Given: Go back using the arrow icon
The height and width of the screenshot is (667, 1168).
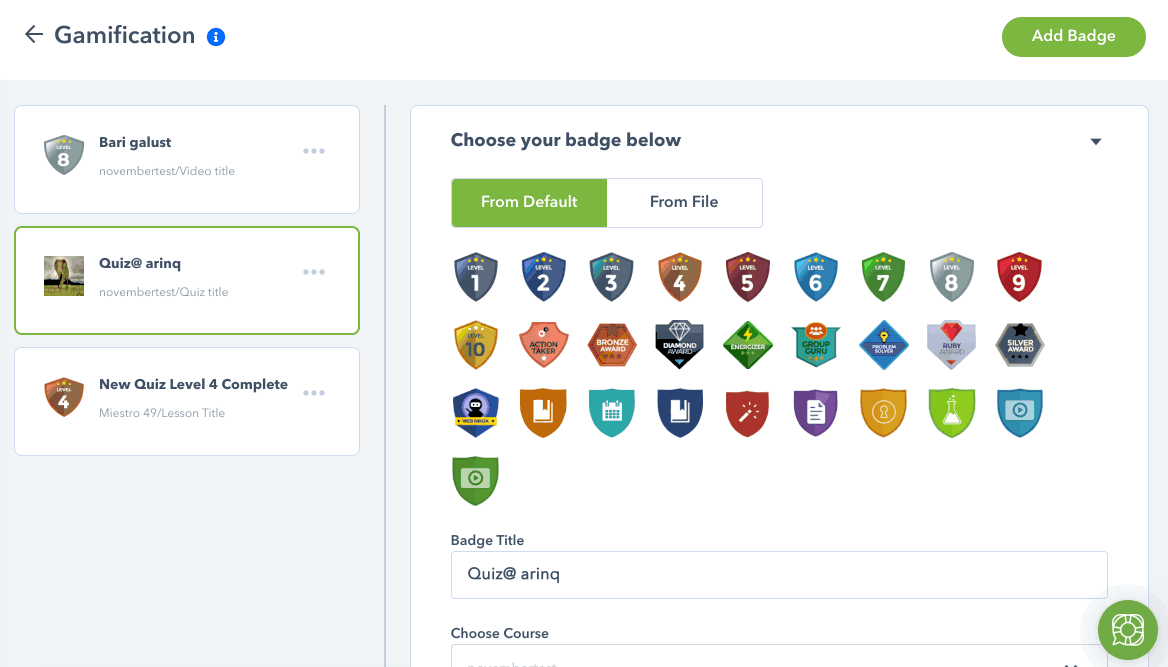Looking at the screenshot, I should pyautogui.click(x=34, y=34).
